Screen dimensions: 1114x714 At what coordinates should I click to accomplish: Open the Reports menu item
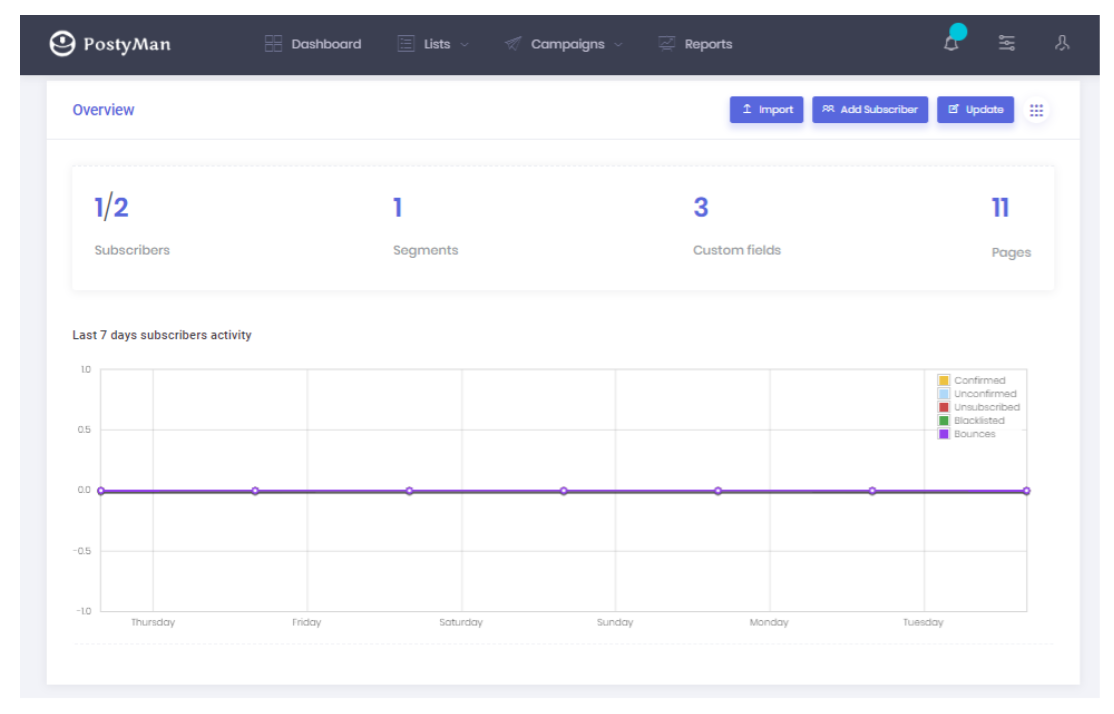708,44
